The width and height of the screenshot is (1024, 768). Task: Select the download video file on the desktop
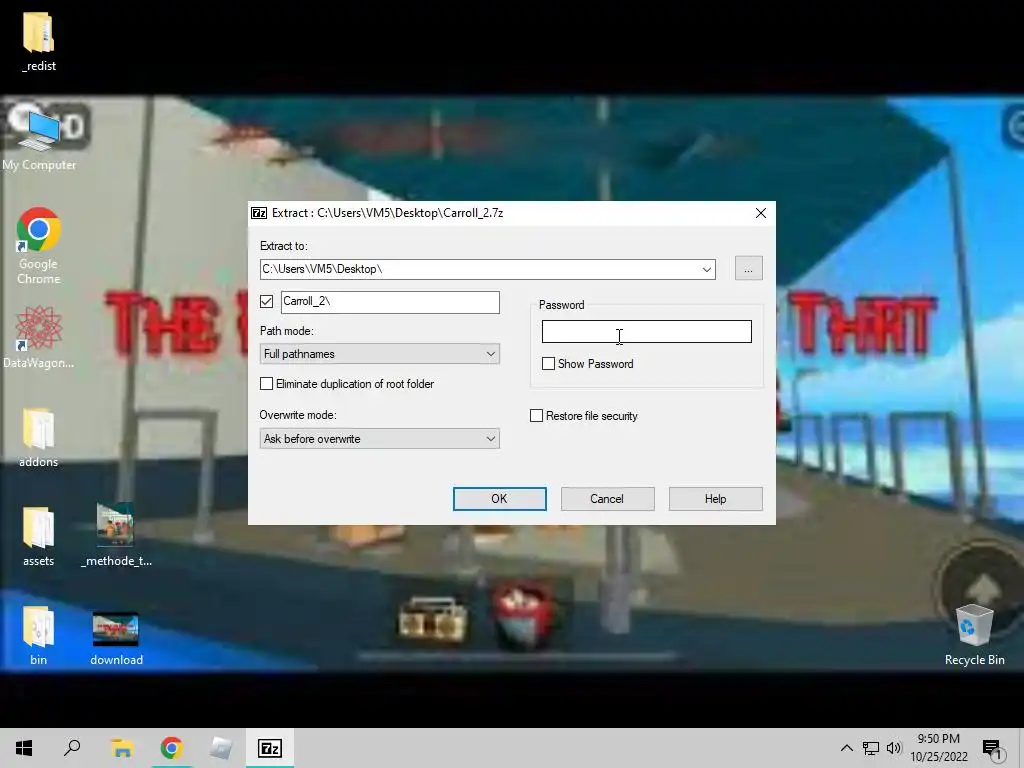point(116,639)
